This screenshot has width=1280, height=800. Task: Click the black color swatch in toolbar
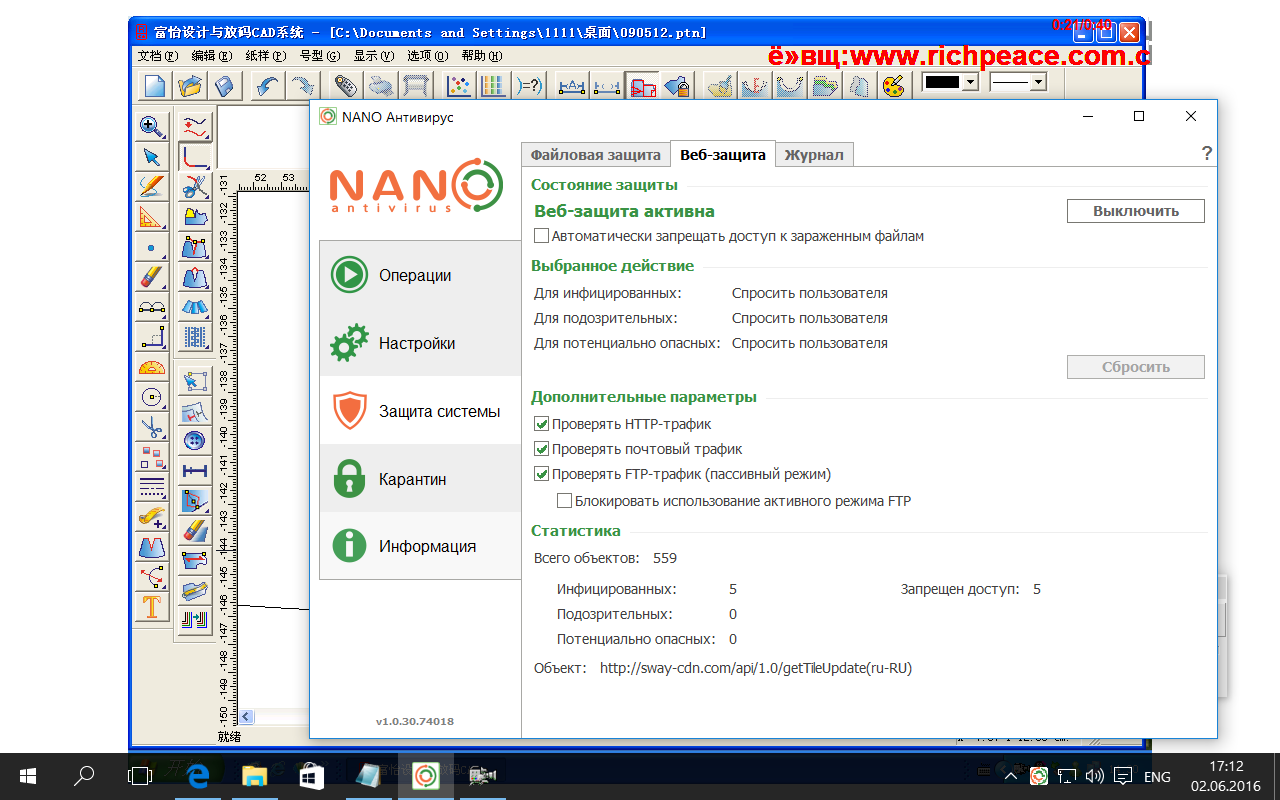click(942, 83)
